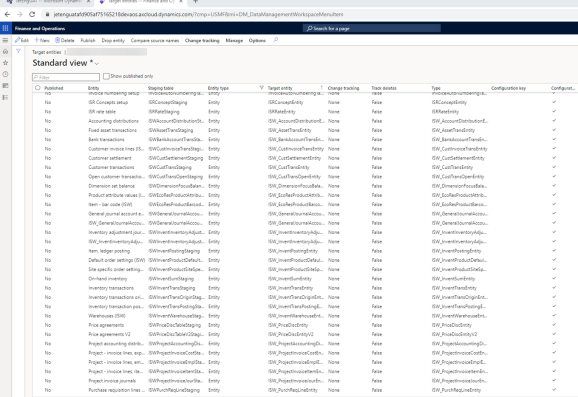Image resolution: width=578 pixels, height=397 pixels.
Task: Sort by Published column header
Action: click(x=54, y=88)
